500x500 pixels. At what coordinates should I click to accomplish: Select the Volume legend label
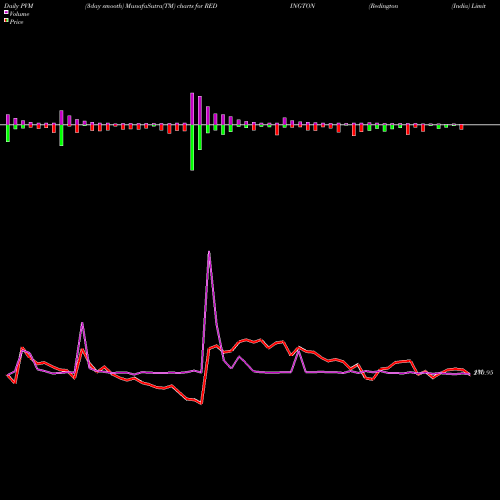coord(19,14)
